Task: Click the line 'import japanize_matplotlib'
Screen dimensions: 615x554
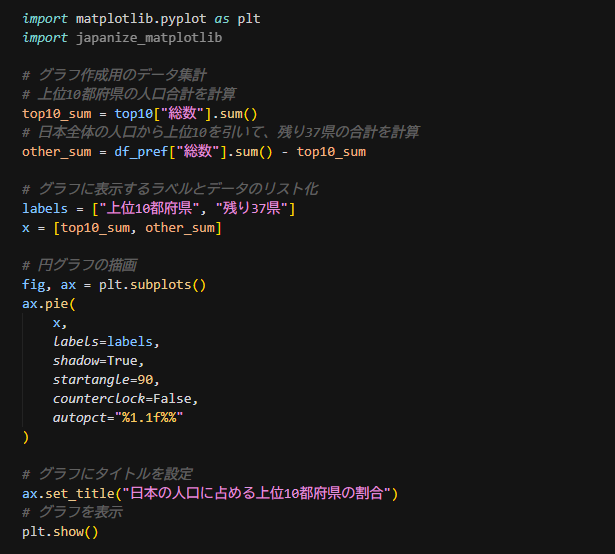Action: (x=122, y=38)
